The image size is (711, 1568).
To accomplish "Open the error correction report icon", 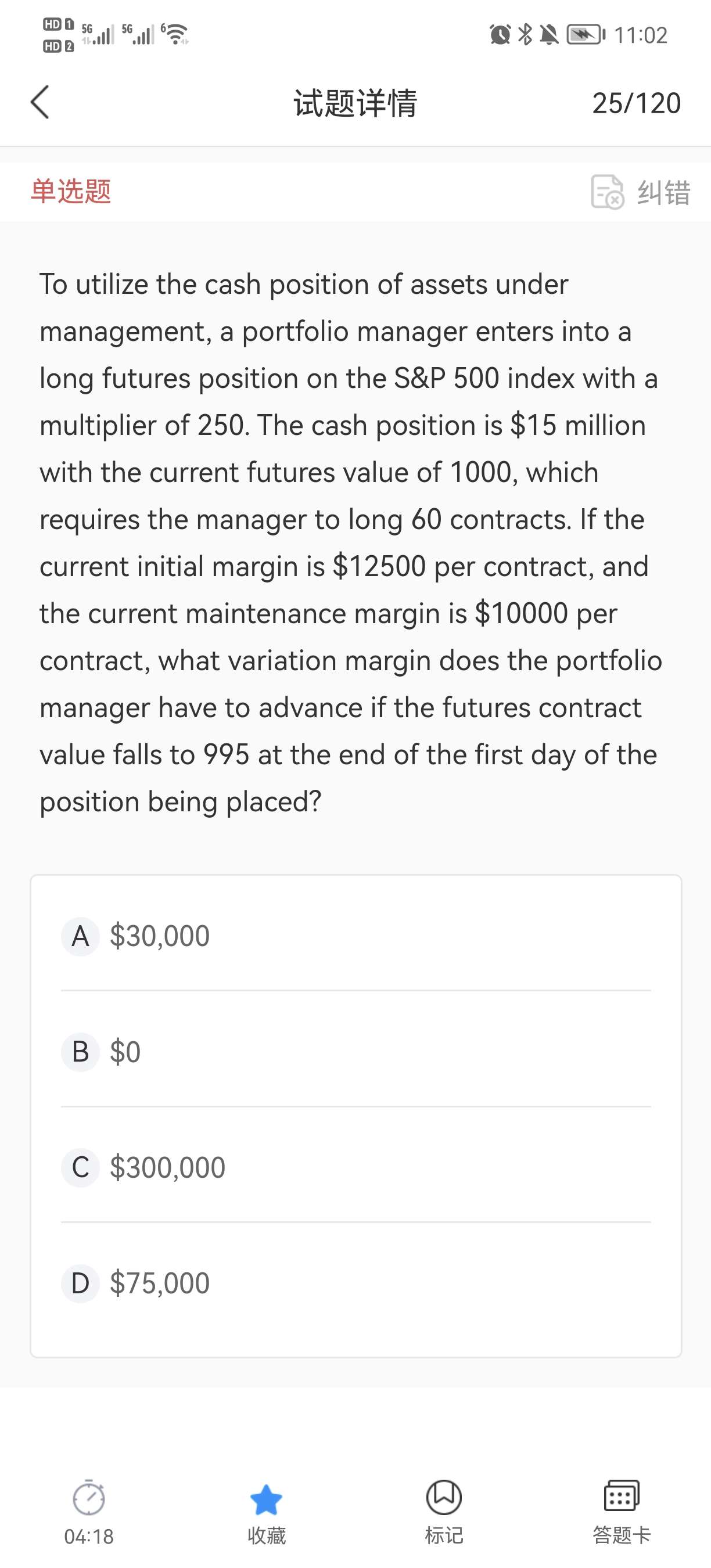I will (607, 192).
